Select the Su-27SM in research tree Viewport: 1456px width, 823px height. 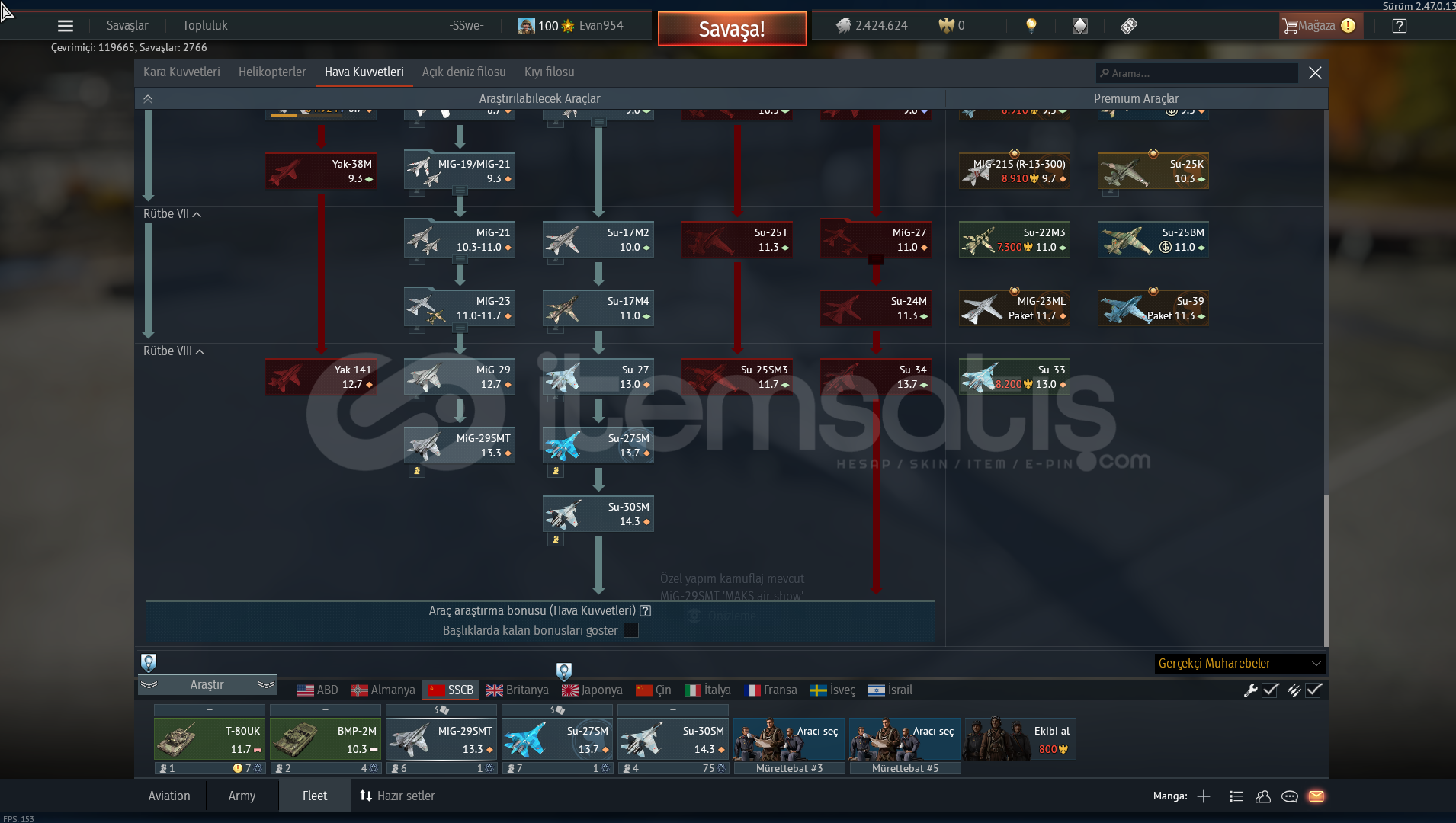tap(598, 445)
